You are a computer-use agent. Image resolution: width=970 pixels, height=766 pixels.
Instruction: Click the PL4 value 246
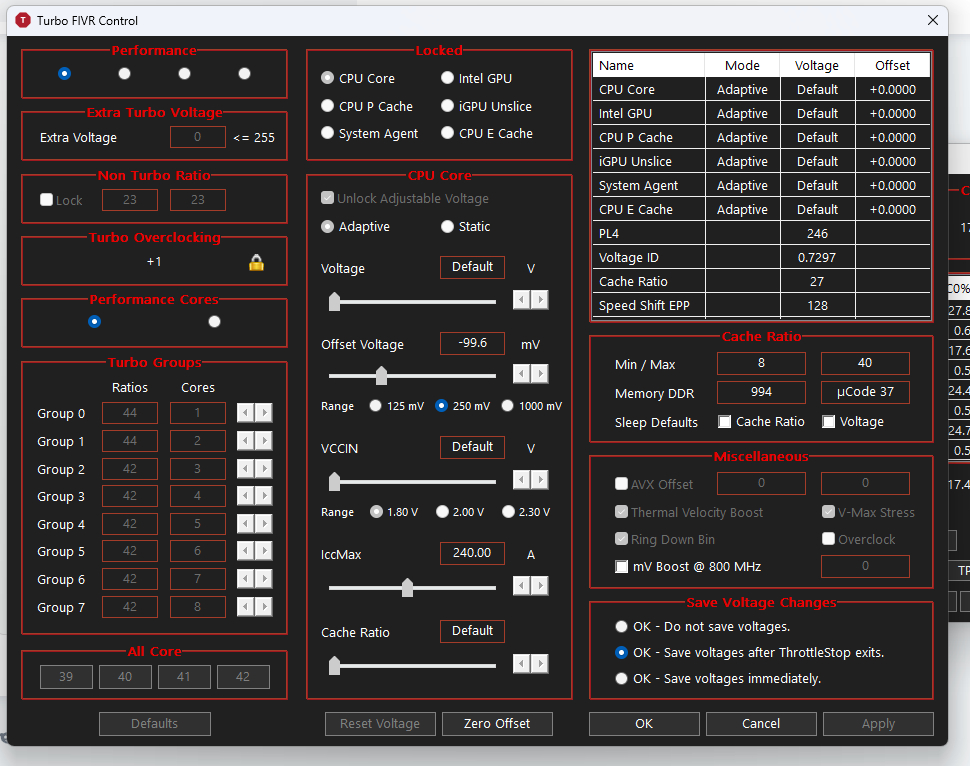coord(817,233)
